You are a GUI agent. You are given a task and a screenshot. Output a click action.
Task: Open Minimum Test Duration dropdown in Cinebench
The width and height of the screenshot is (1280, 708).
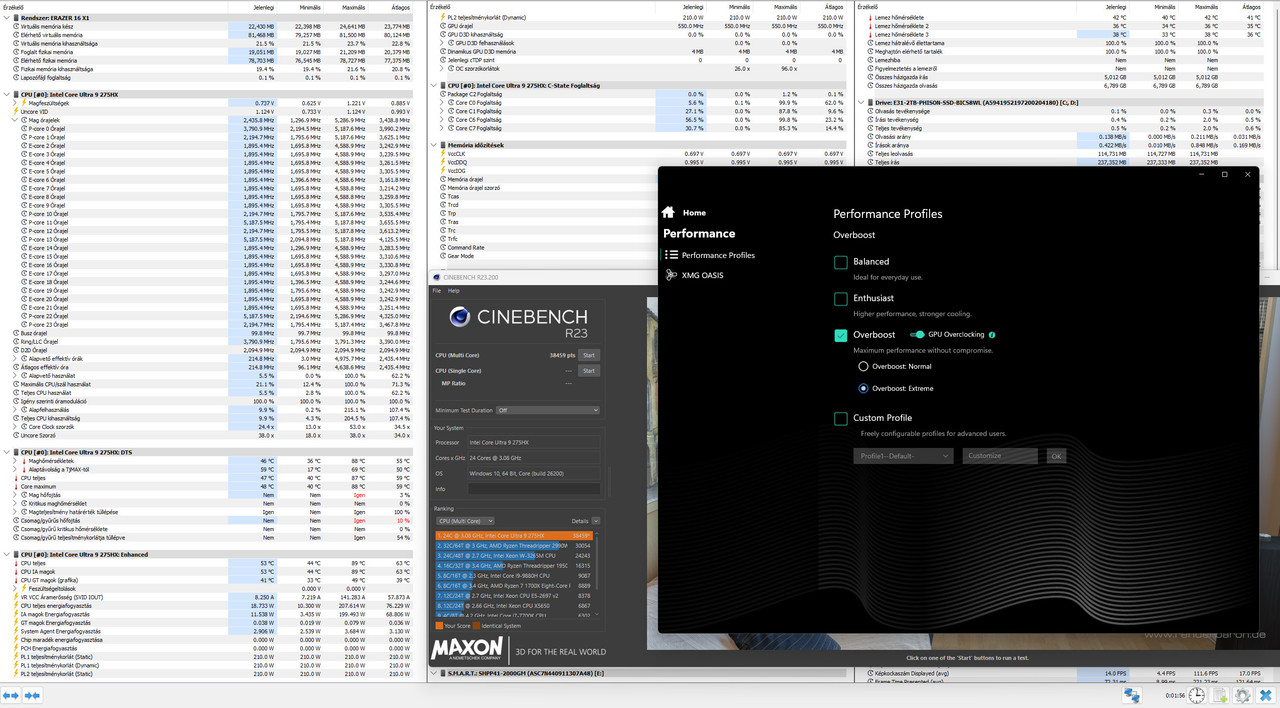coord(548,410)
